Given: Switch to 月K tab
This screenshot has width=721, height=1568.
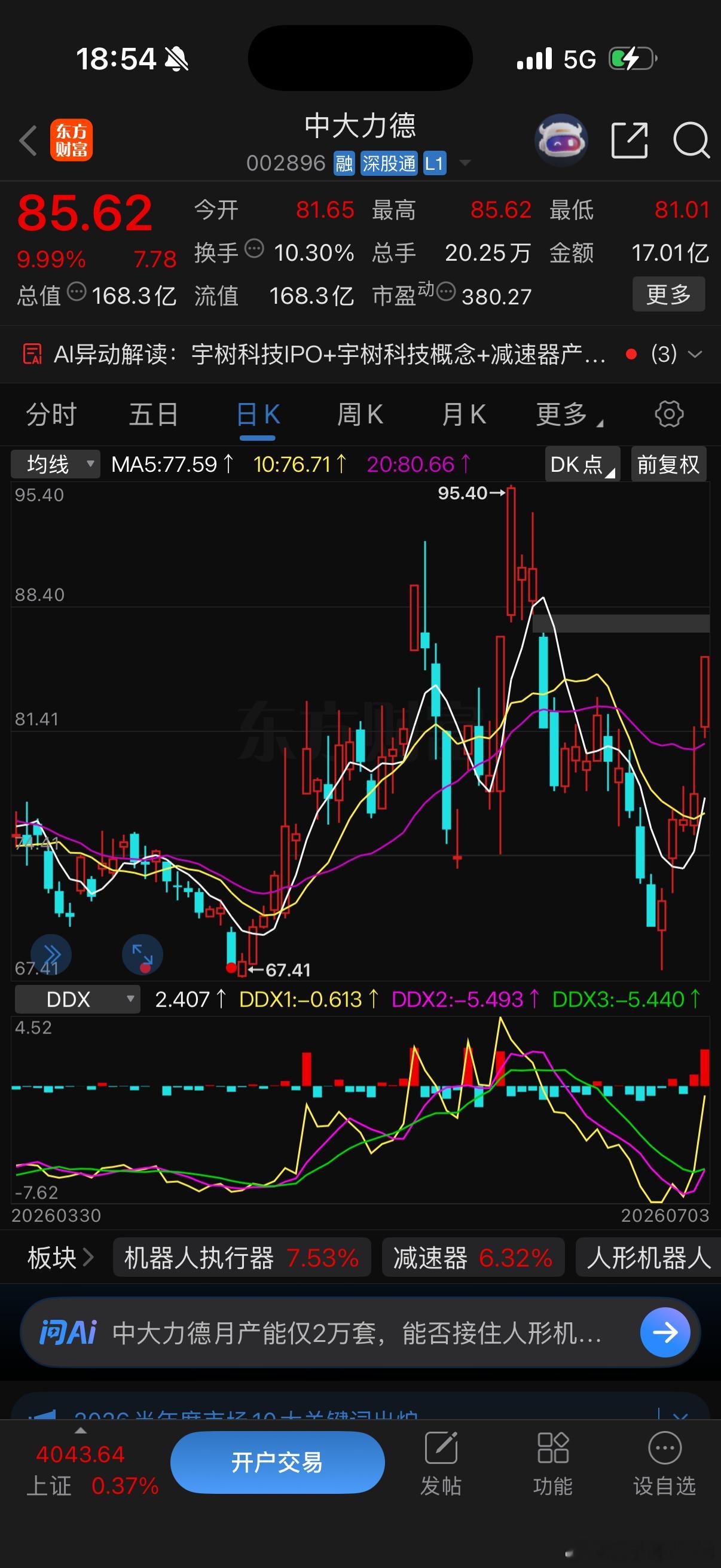Looking at the screenshot, I should [x=464, y=414].
